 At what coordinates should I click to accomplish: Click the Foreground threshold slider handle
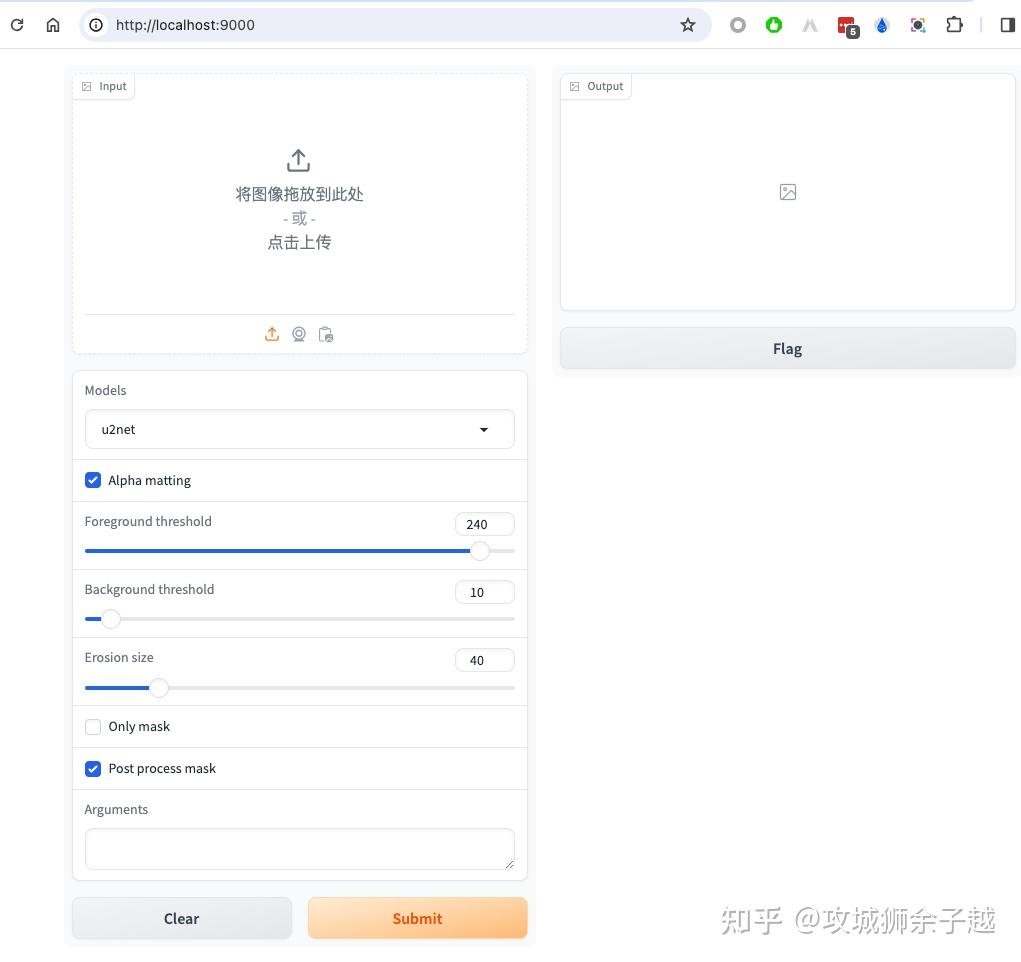480,551
